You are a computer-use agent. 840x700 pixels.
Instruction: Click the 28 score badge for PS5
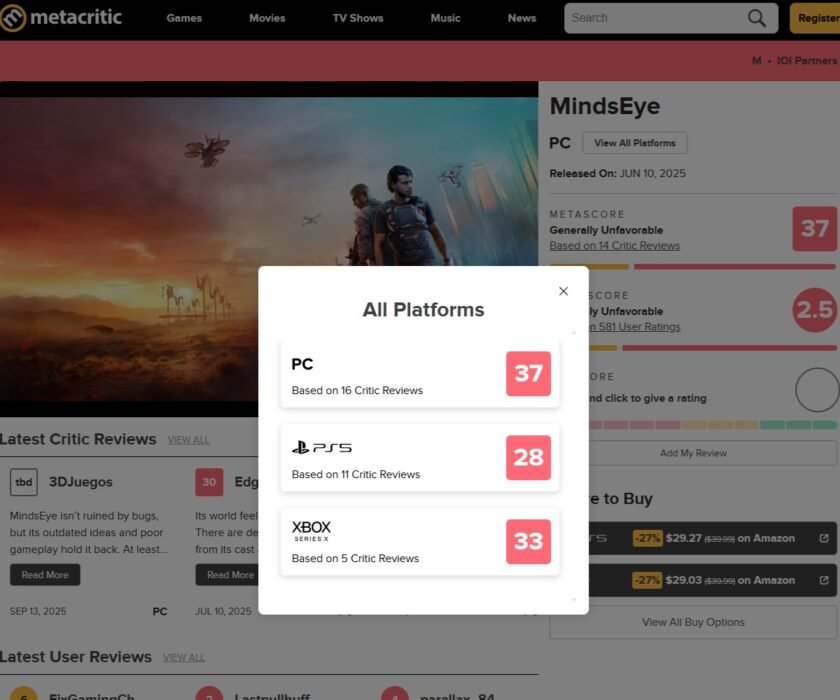[528, 457]
